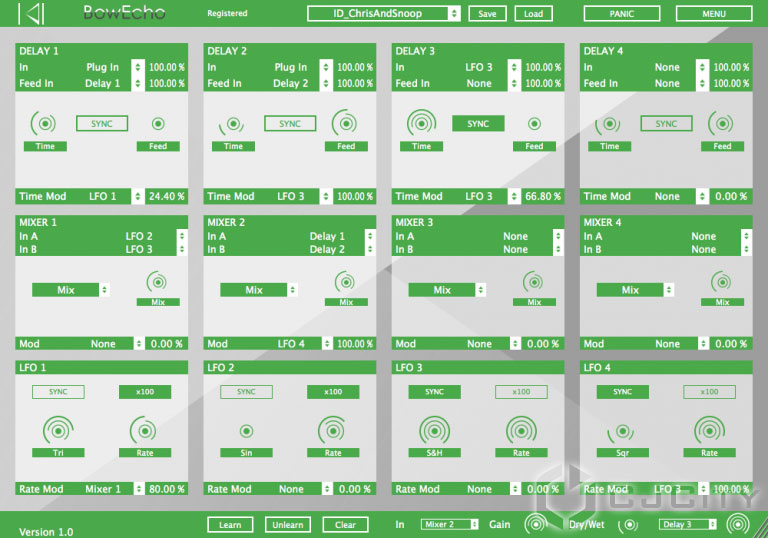This screenshot has height=538, width=768.
Task: Click the LFO 2 Sin waveform knob
Action: pos(246,431)
